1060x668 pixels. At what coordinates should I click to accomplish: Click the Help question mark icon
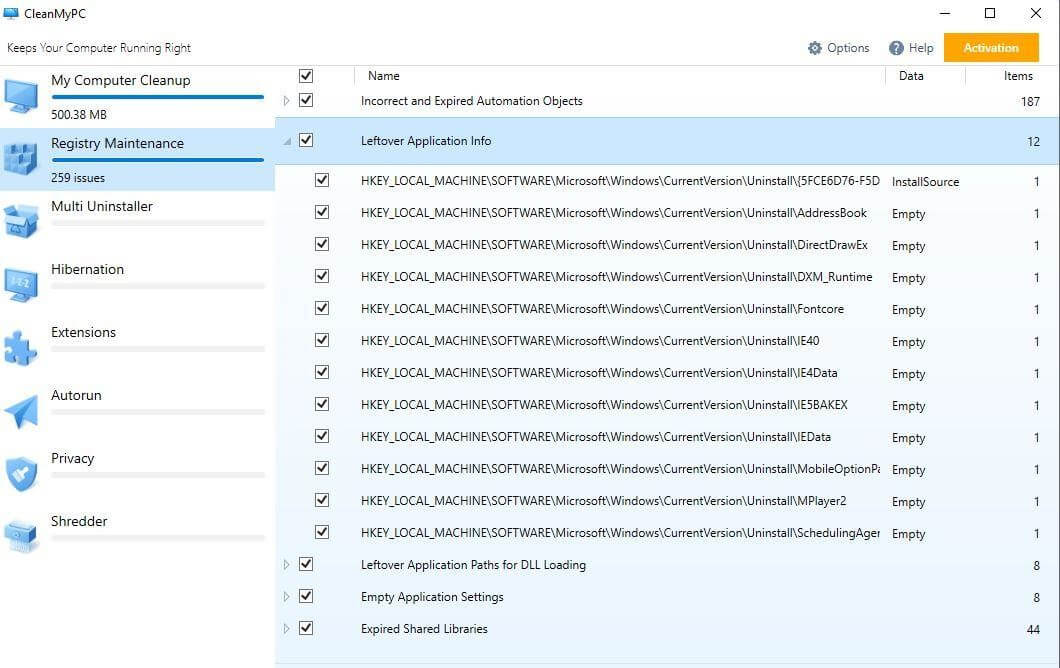[x=896, y=48]
